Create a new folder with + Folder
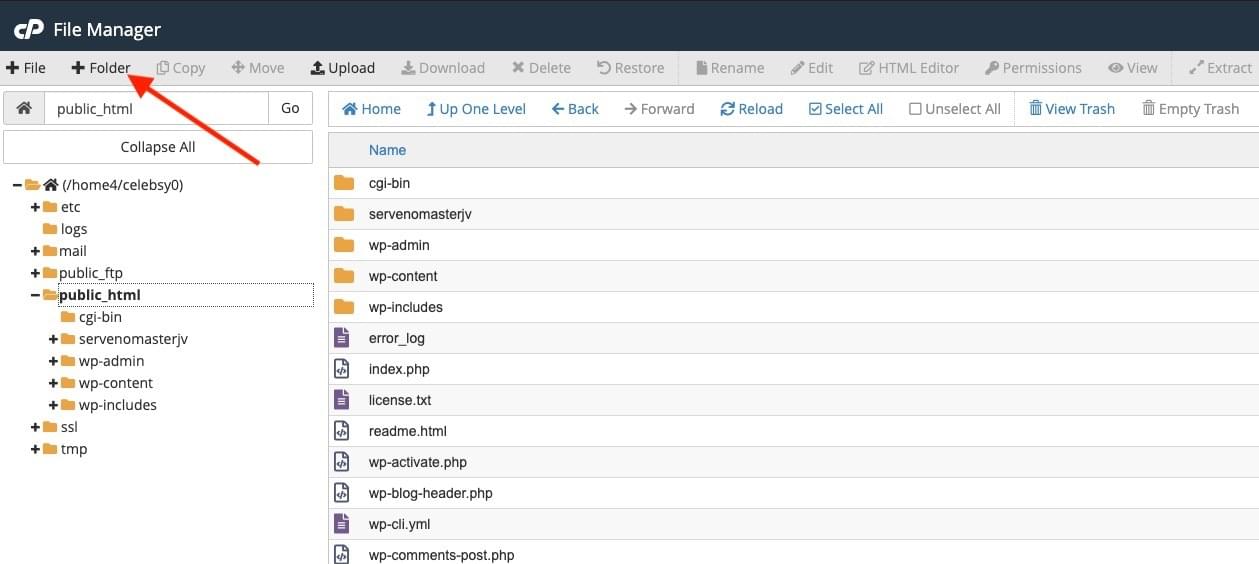 tap(101, 68)
